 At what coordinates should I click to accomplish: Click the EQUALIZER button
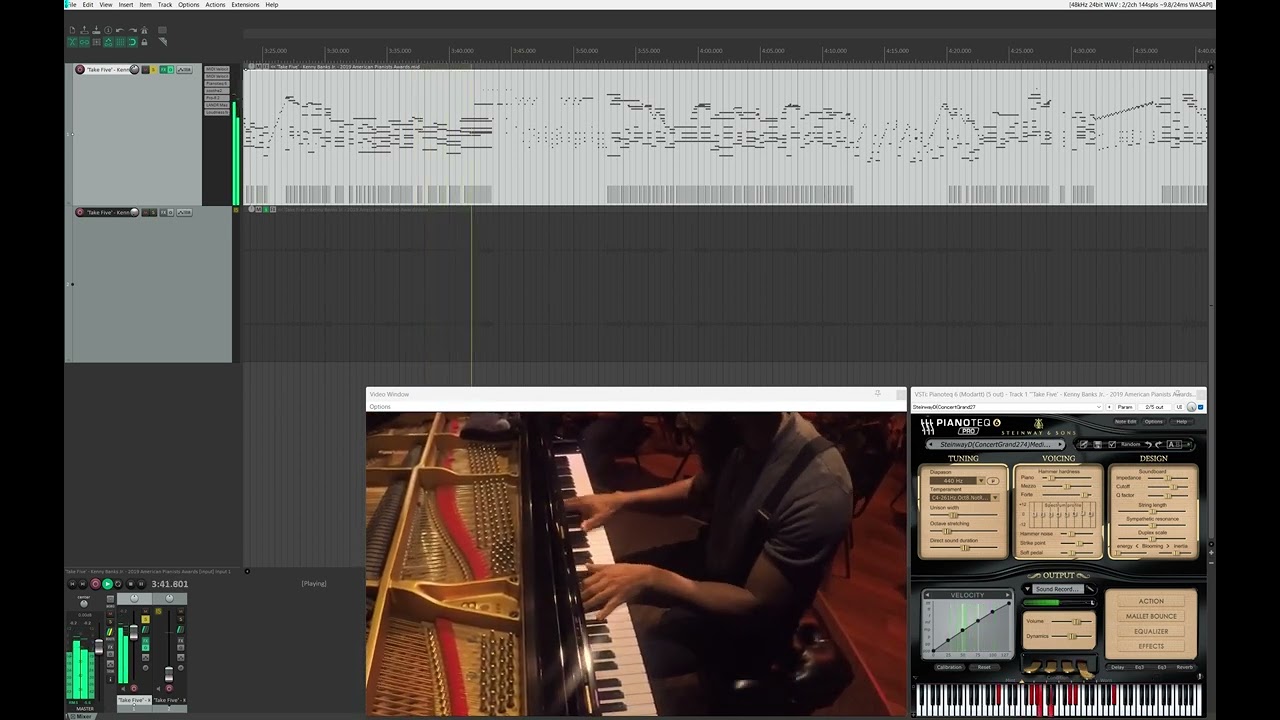pyautogui.click(x=1151, y=631)
